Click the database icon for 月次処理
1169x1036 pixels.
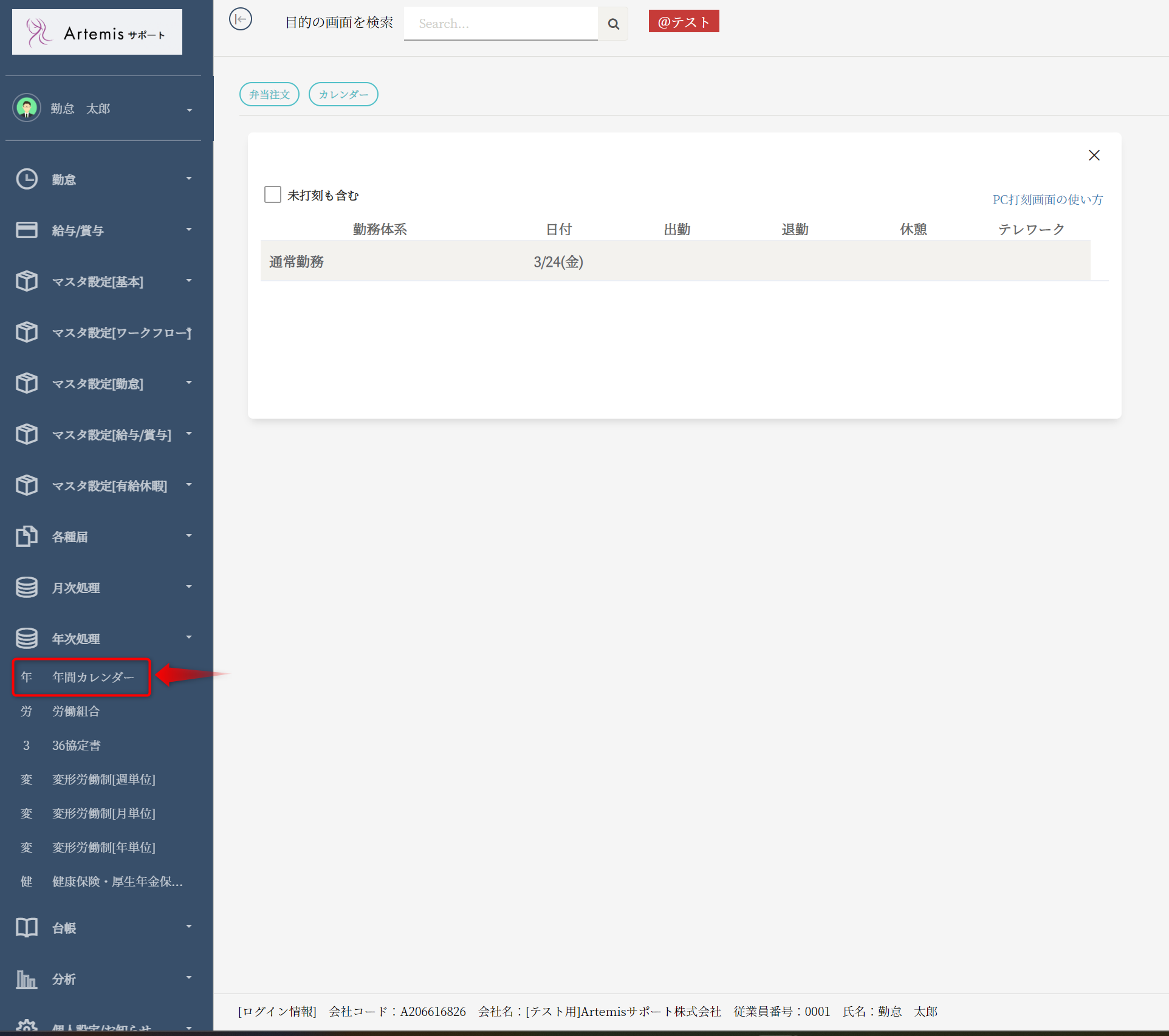coord(27,588)
